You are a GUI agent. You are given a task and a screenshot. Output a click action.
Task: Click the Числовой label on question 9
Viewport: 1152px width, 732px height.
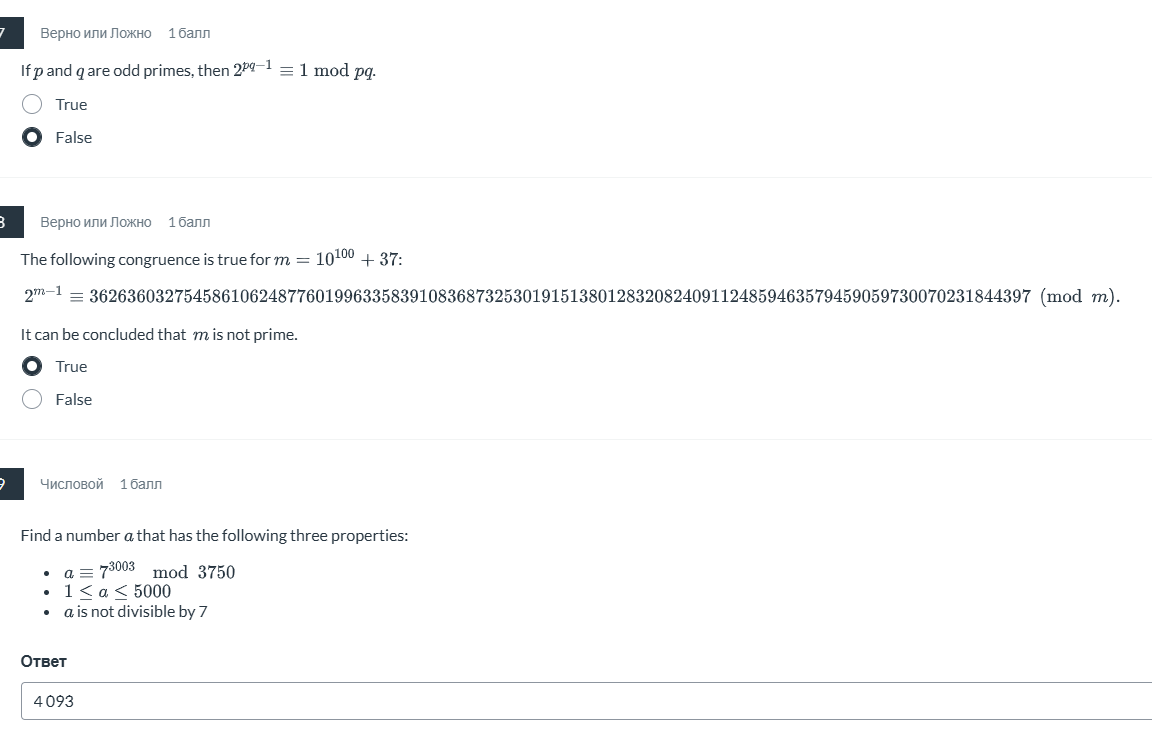[x=70, y=484]
